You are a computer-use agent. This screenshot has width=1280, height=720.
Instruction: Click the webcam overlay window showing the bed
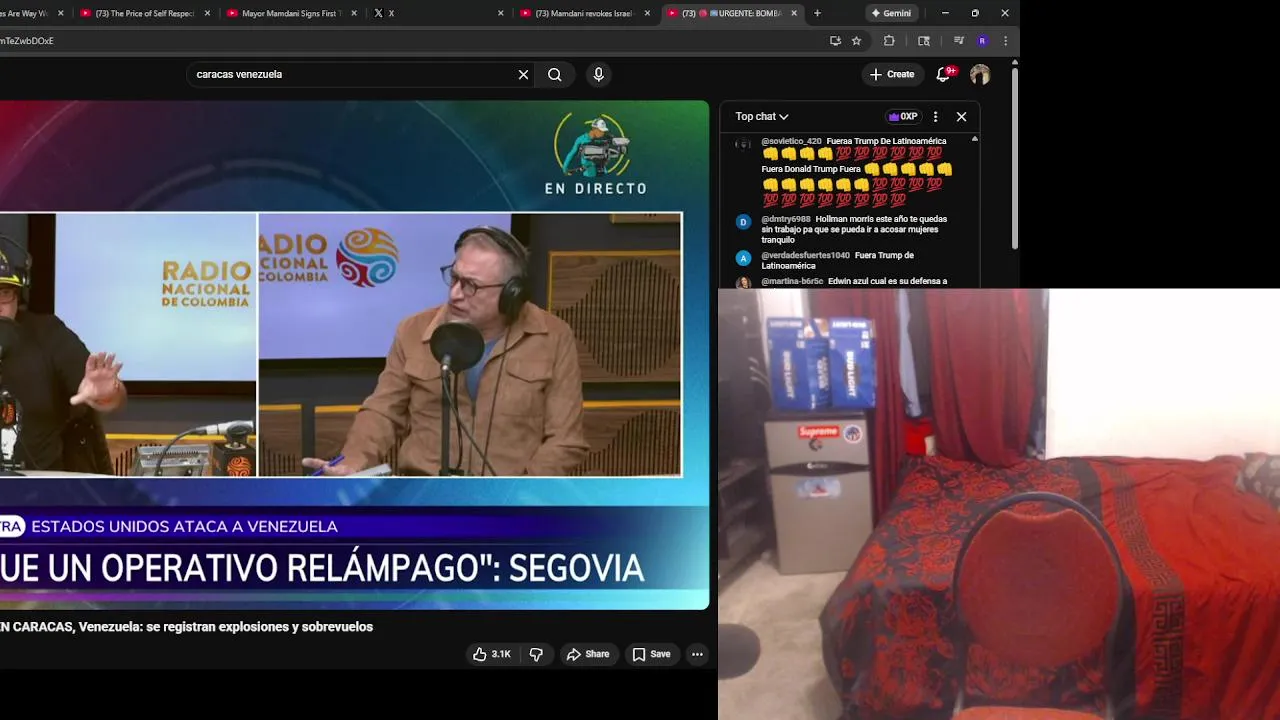(999, 504)
